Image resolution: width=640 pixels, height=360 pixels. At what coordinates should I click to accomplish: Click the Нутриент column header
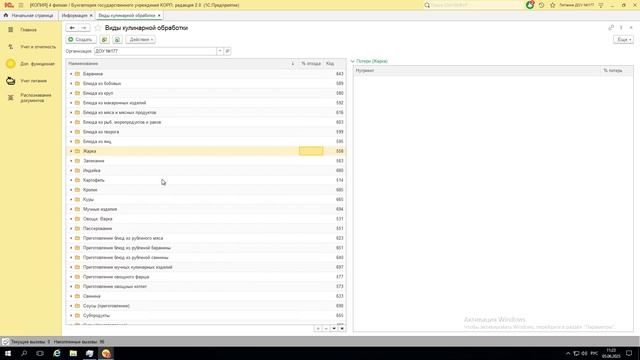[x=477, y=71]
